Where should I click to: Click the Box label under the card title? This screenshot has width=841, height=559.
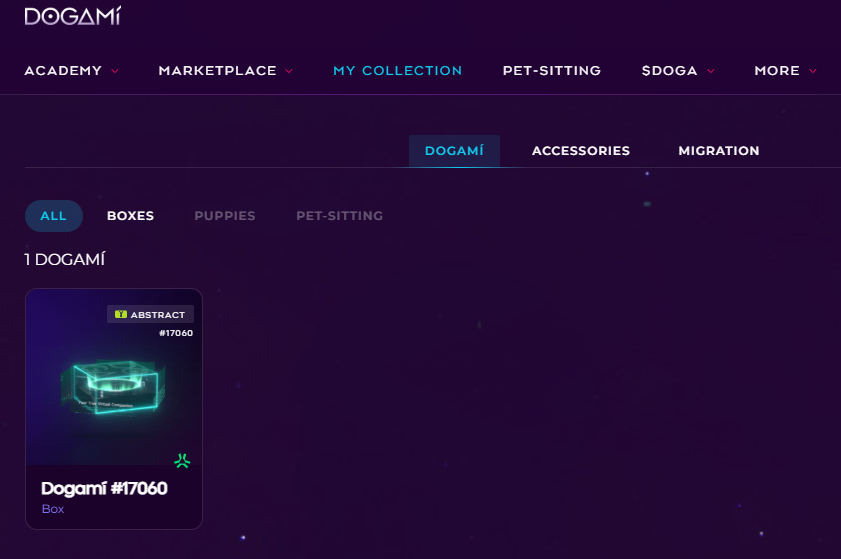[53, 509]
